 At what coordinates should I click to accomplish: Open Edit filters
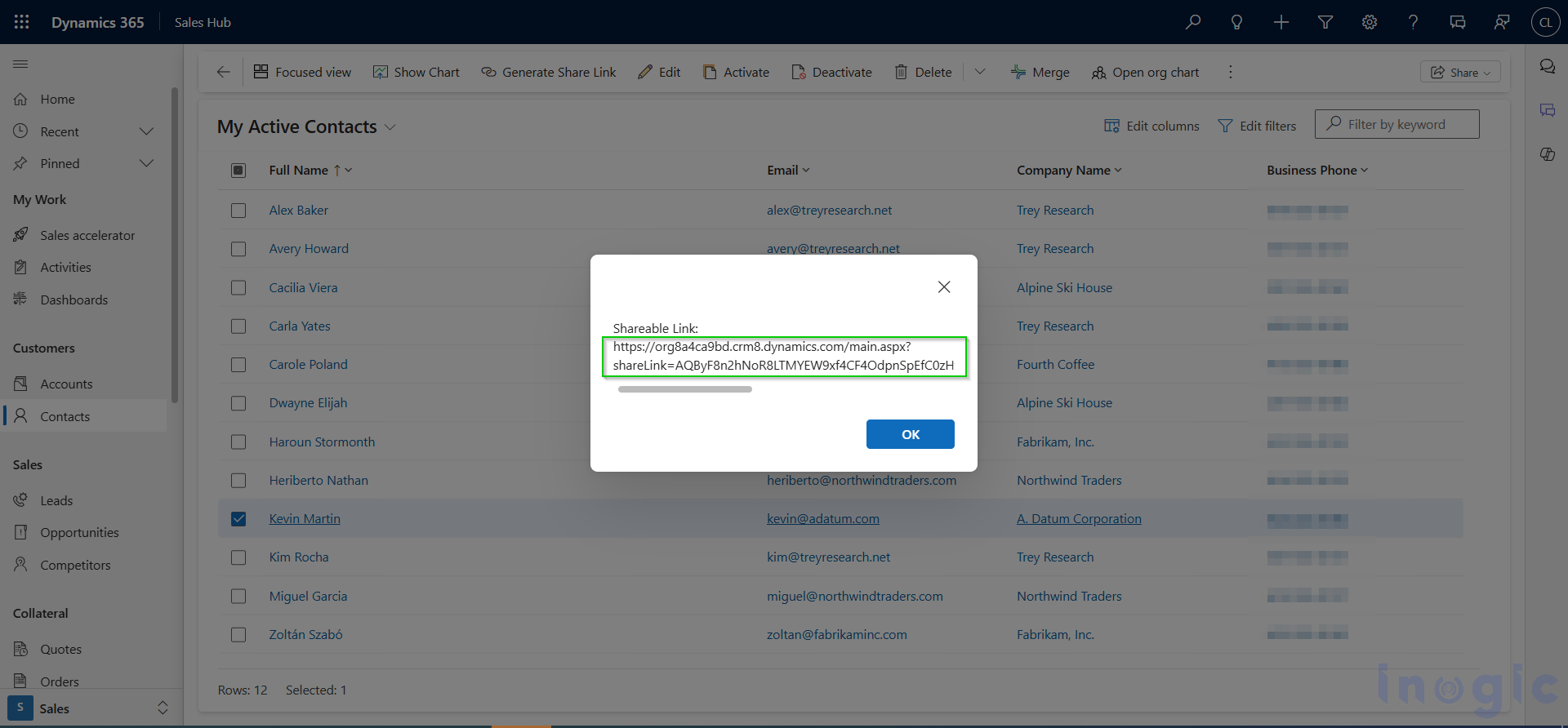(x=1257, y=126)
